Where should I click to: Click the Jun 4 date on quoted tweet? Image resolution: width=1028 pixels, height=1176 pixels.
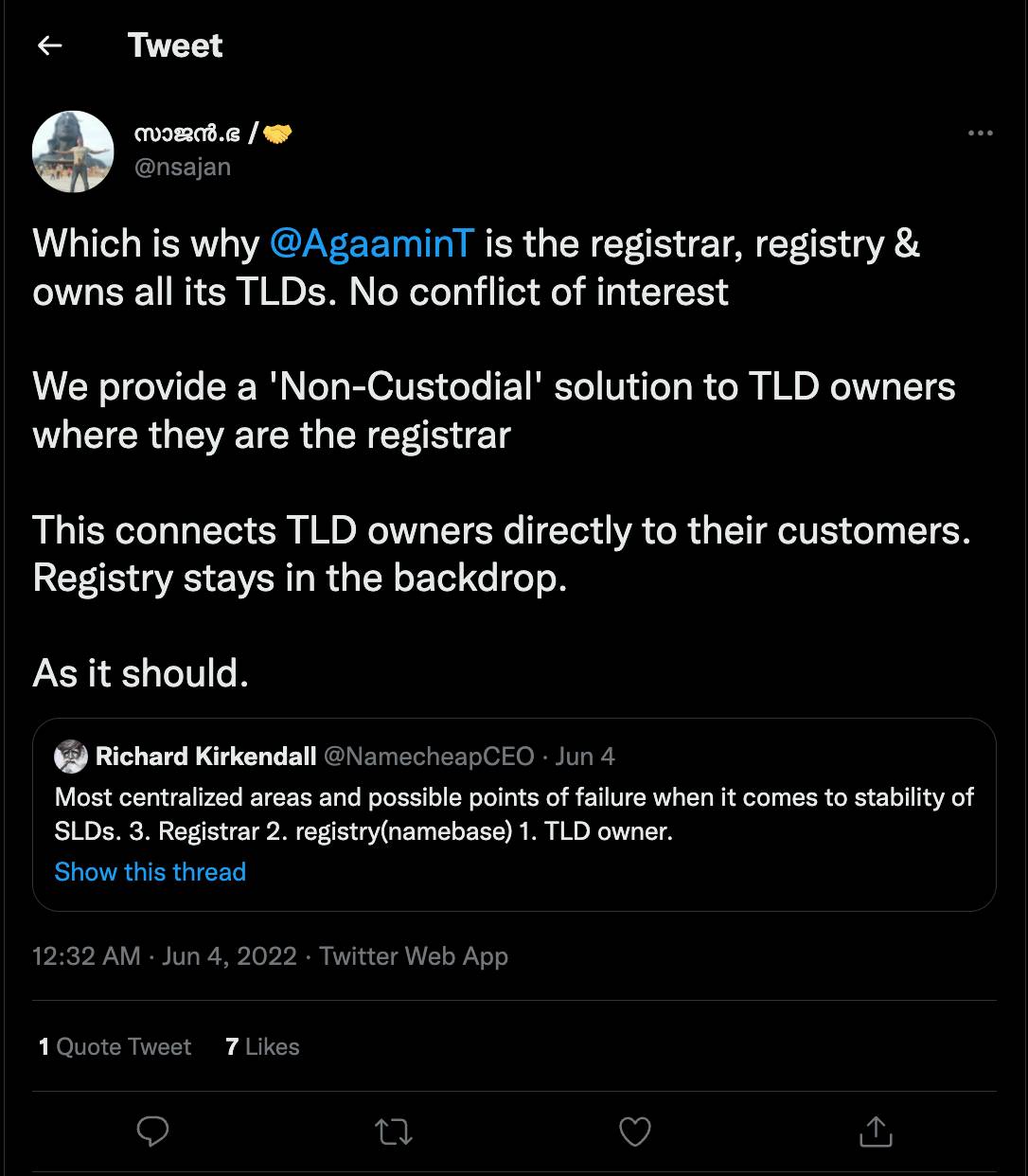click(x=585, y=757)
